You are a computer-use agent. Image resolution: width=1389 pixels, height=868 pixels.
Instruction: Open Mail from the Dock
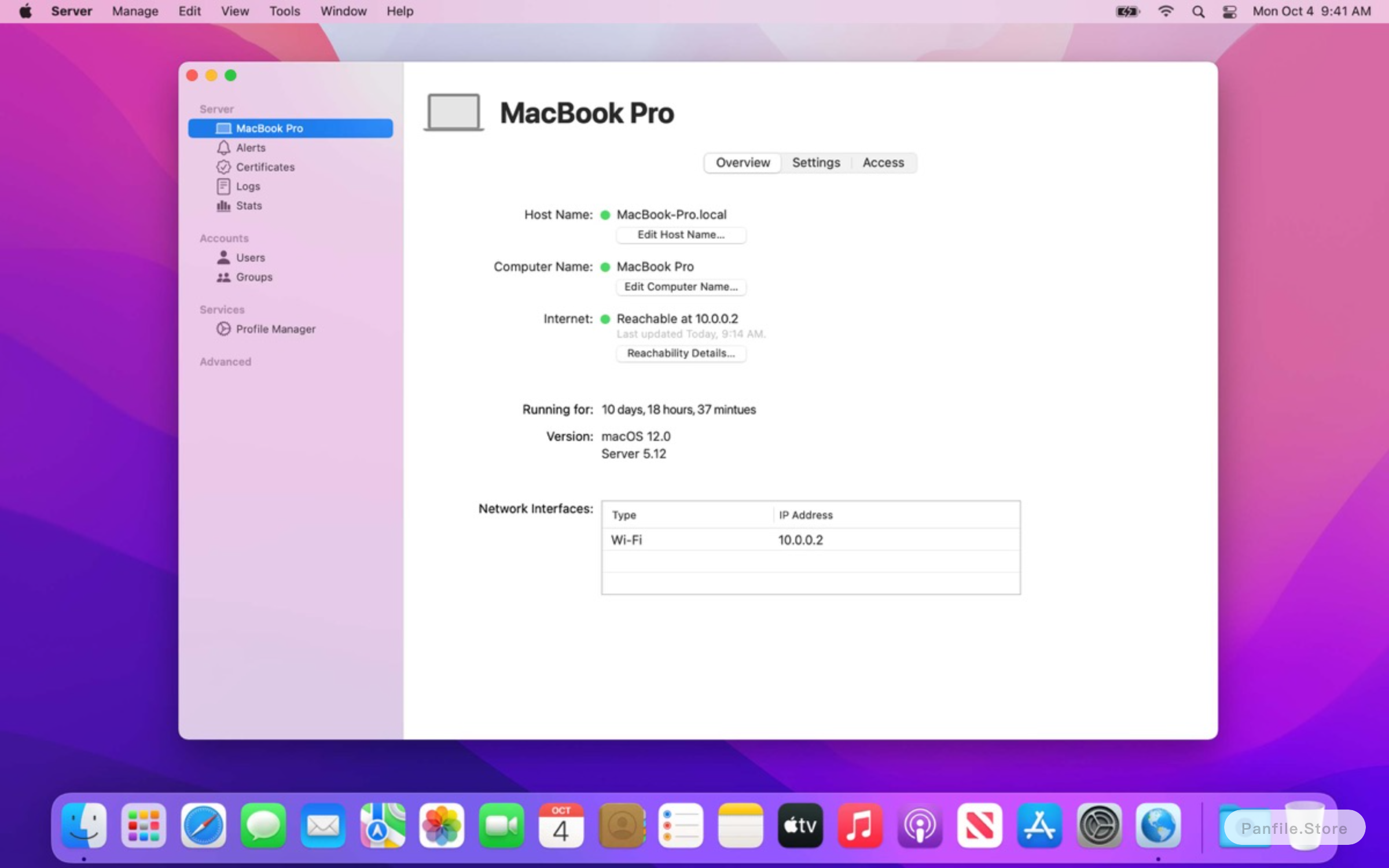click(323, 826)
